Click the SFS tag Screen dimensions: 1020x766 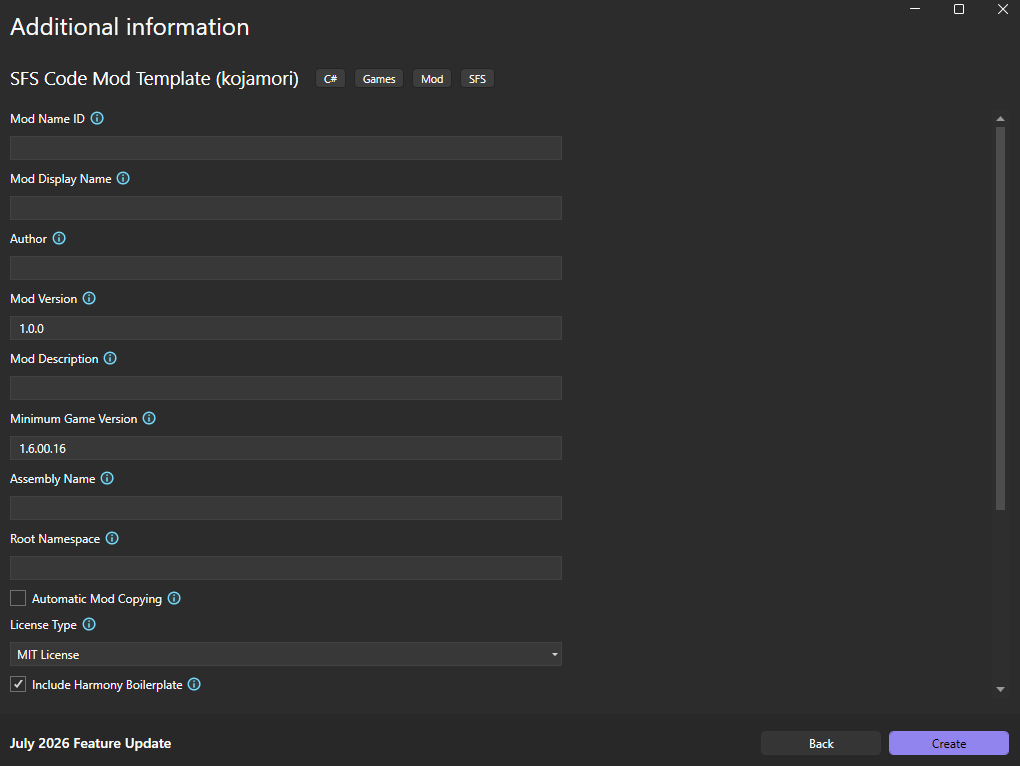point(477,79)
